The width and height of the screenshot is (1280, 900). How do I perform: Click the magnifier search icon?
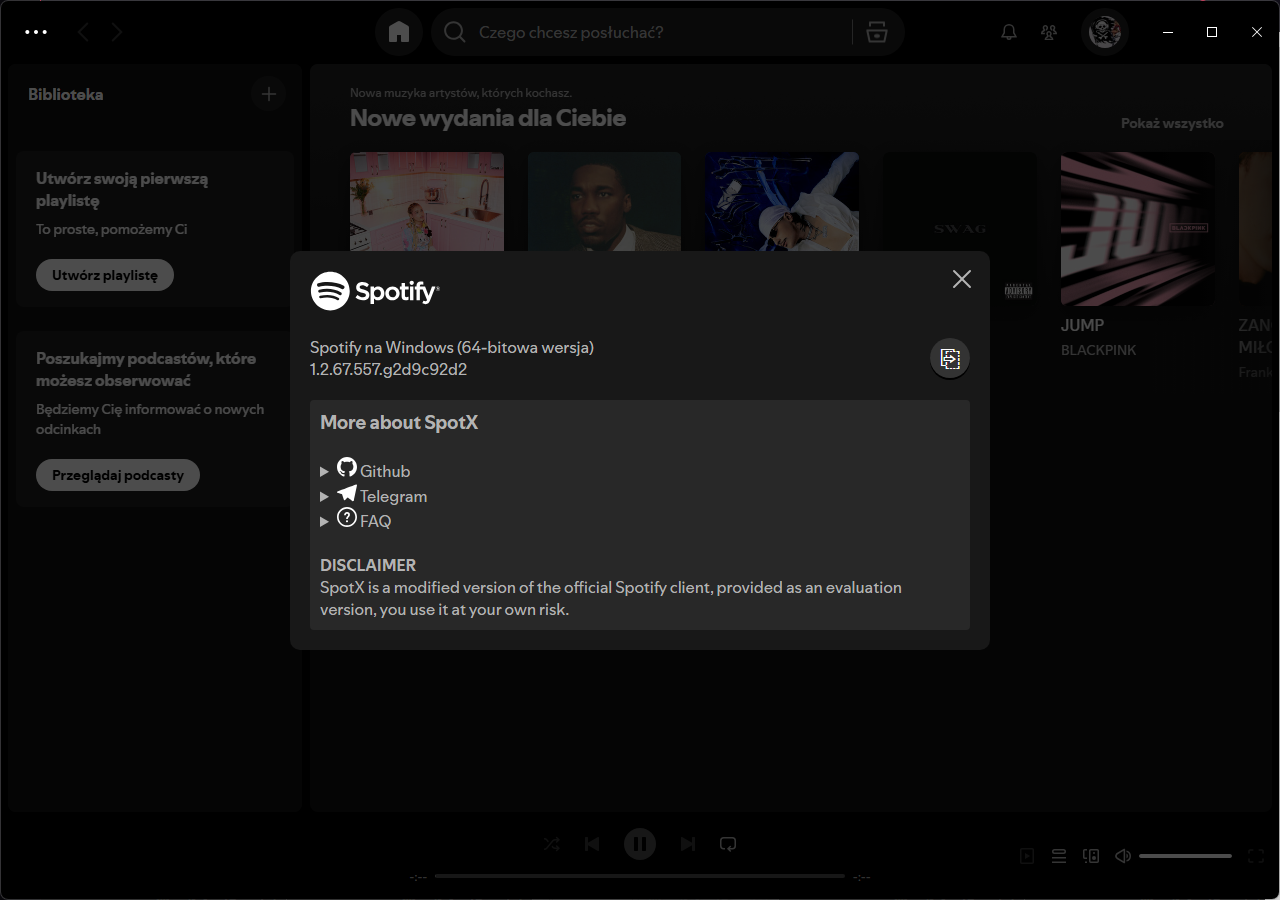point(455,33)
